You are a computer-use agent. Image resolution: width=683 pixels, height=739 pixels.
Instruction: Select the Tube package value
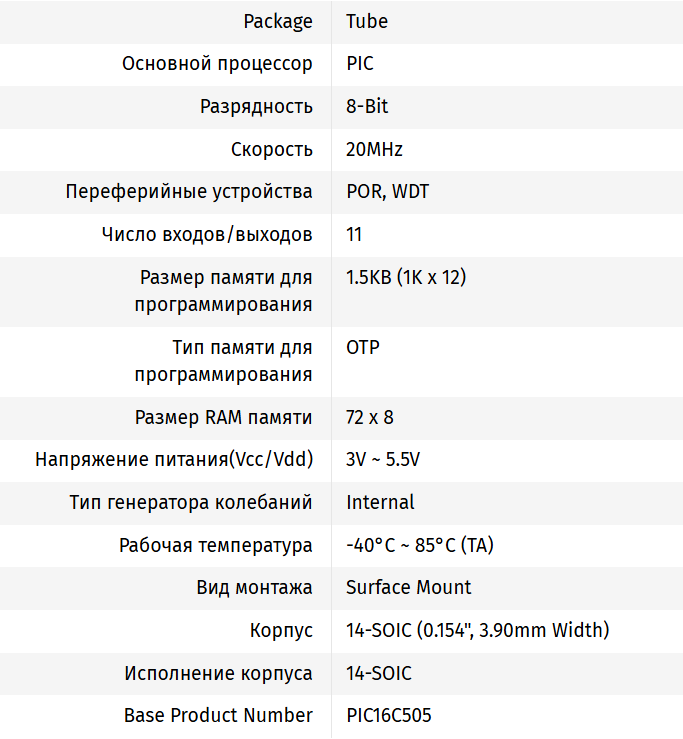click(x=367, y=21)
